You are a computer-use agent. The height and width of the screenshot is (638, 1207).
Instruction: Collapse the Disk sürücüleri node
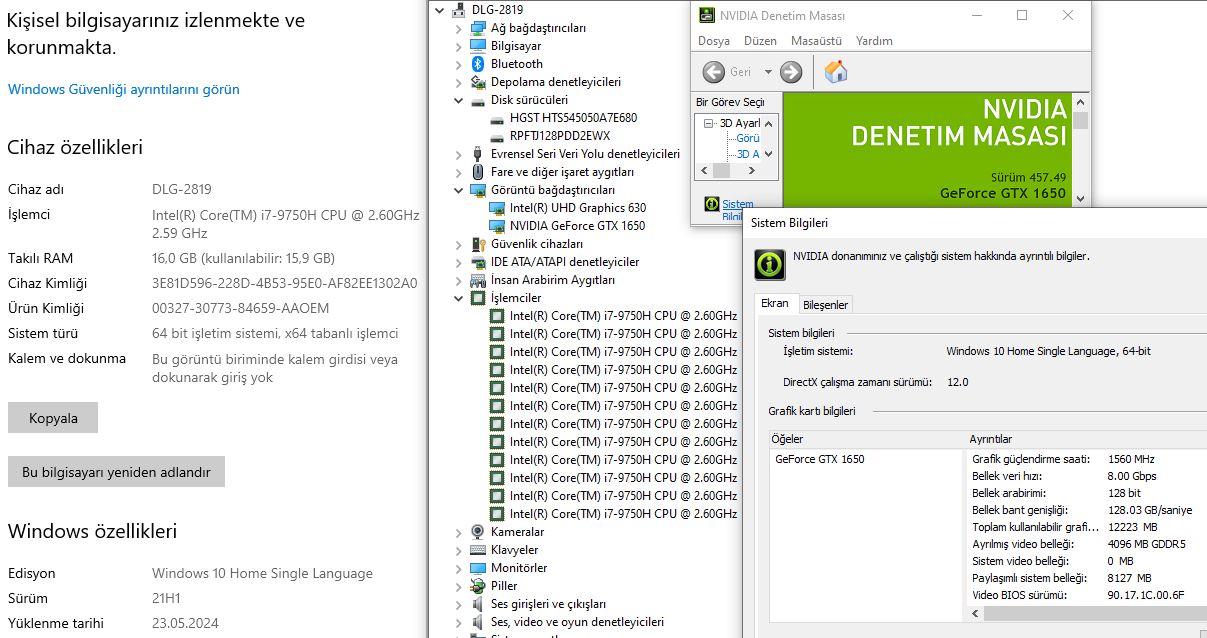coord(459,100)
